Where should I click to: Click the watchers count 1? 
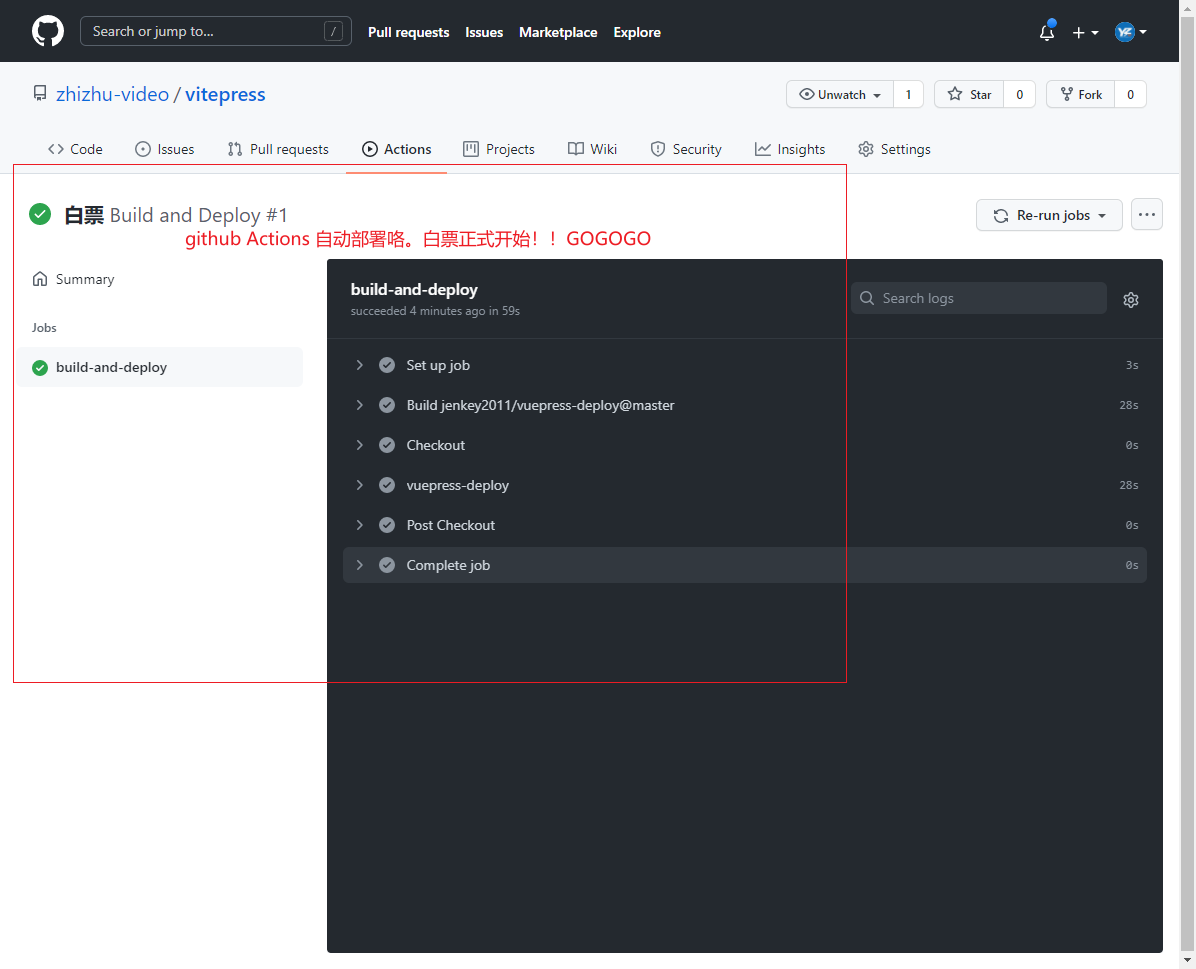point(908,95)
